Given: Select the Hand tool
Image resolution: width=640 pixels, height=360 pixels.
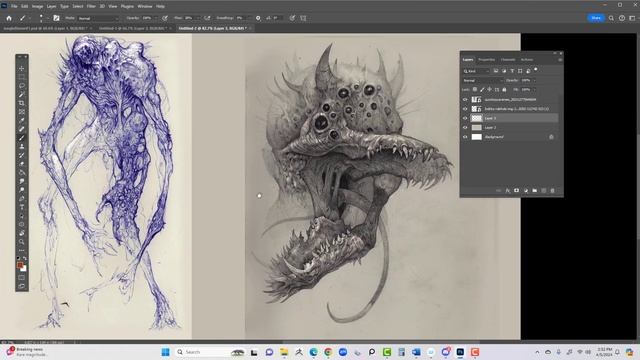Looking at the screenshot, I should (22, 233).
